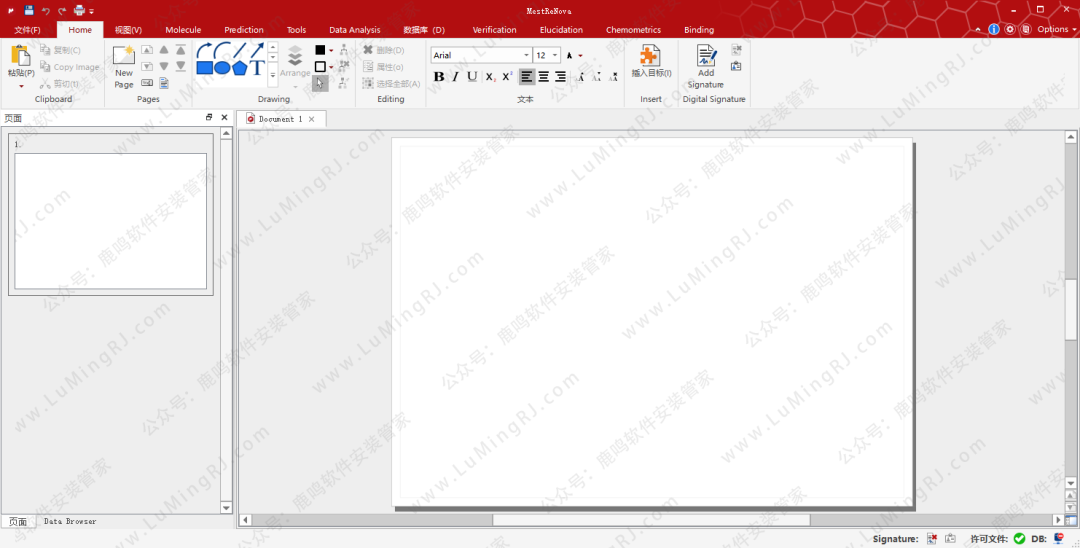
Task: Toggle underline text formatting
Action: pos(472,77)
